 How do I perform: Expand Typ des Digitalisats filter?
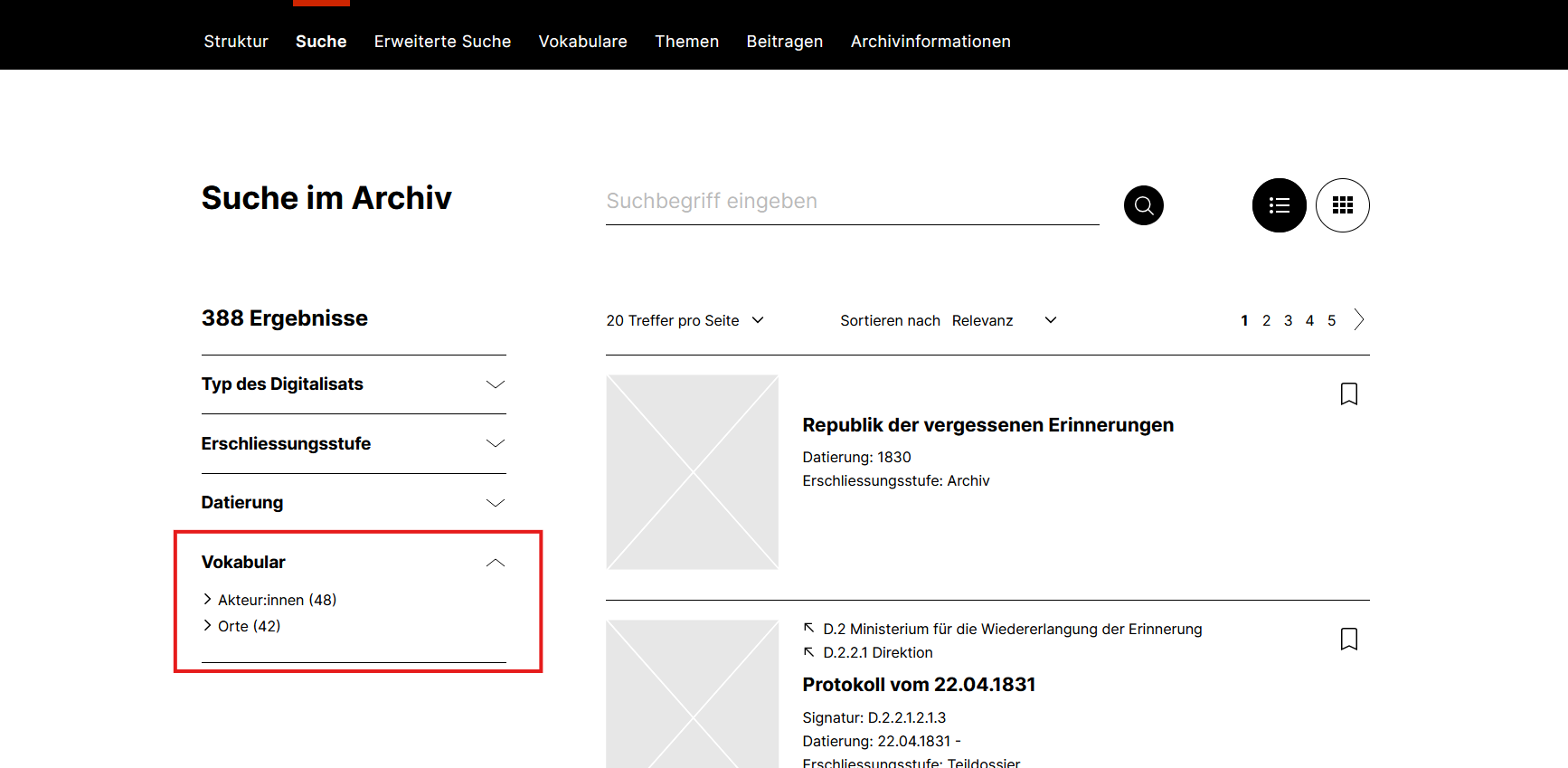354,384
